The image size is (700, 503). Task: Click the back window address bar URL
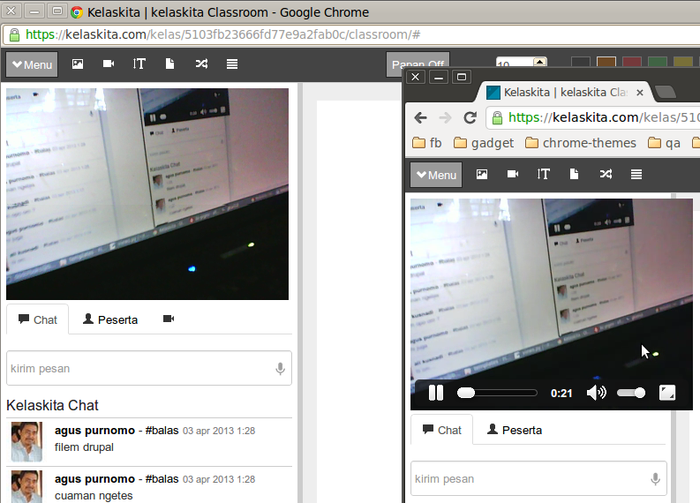pyautogui.click(x=223, y=34)
